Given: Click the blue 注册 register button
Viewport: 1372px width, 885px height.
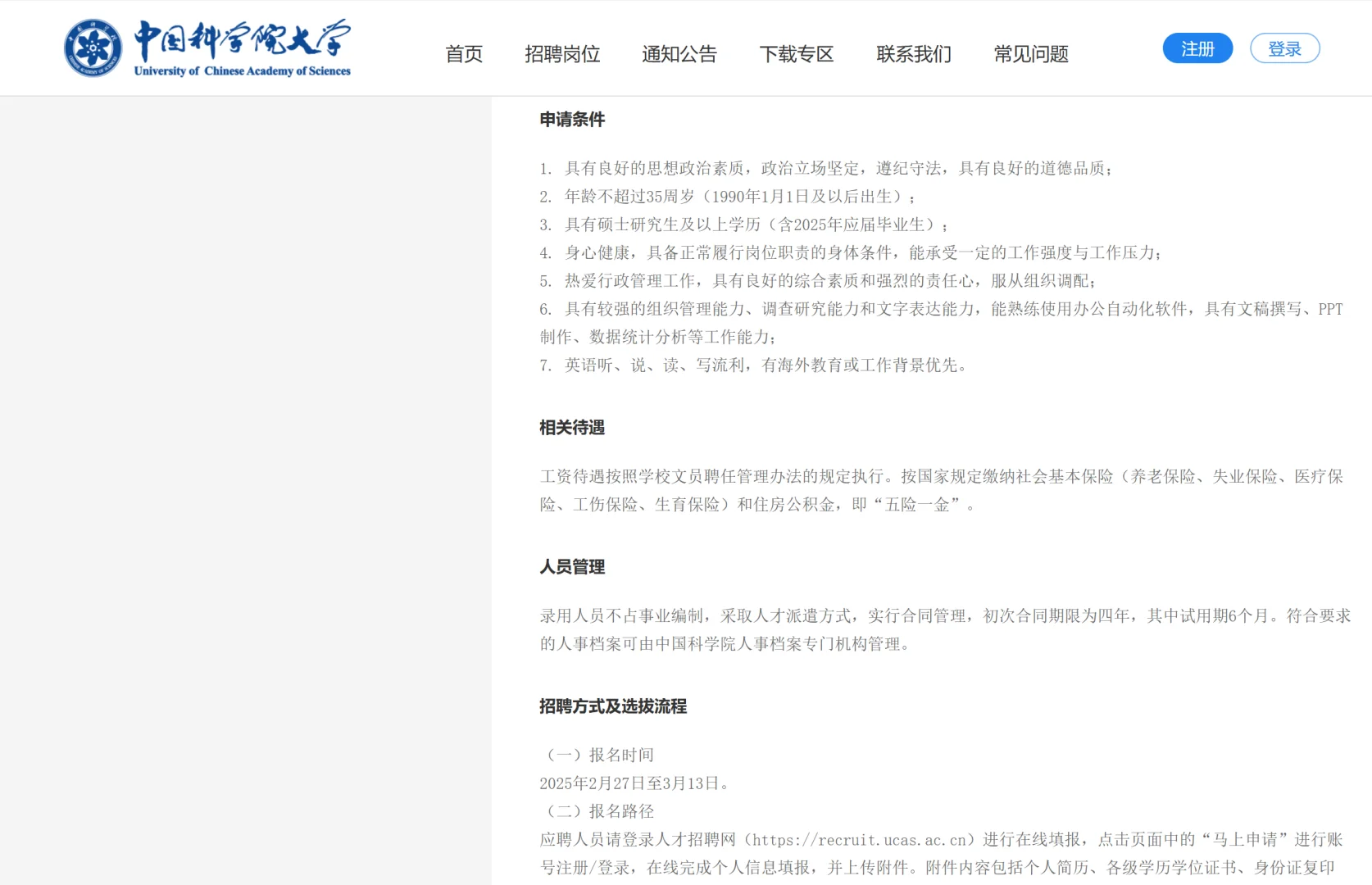Looking at the screenshot, I should (x=1197, y=48).
